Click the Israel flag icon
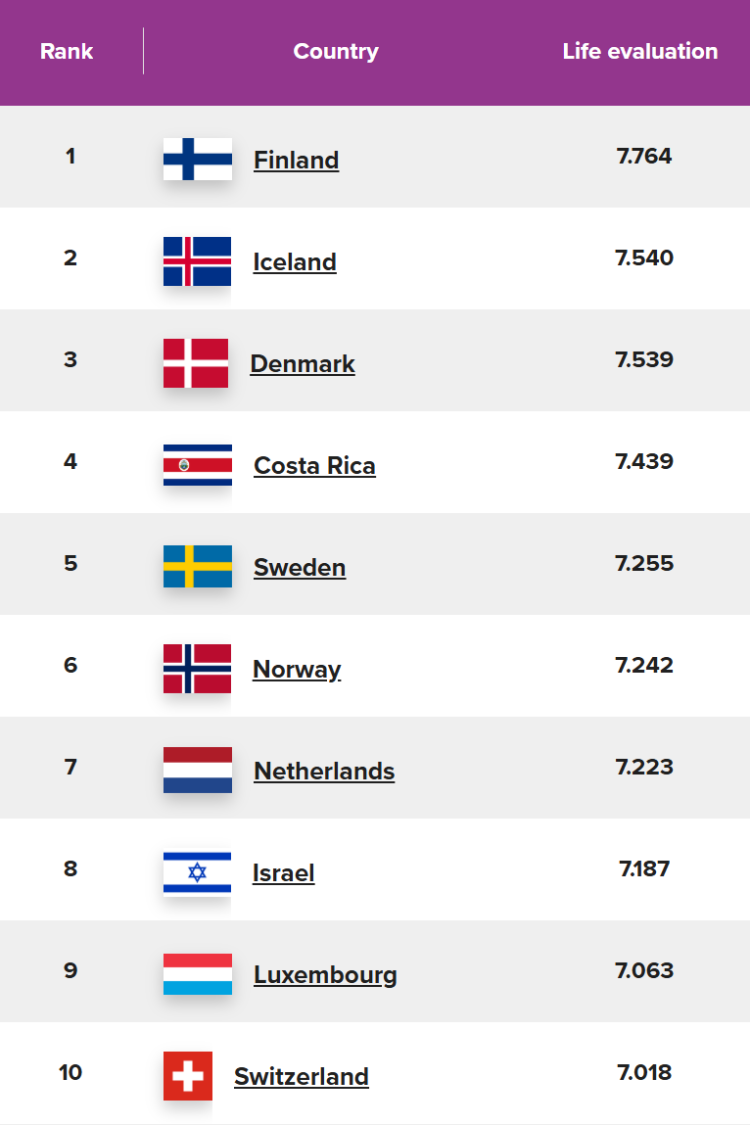This screenshot has width=750, height=1125. [197, 872]
